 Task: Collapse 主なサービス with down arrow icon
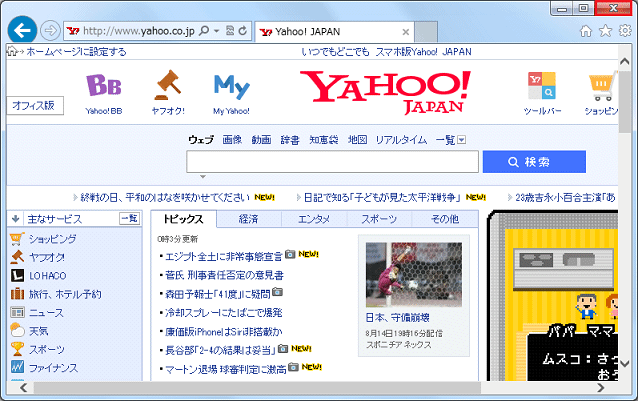[x=15, y=219]
